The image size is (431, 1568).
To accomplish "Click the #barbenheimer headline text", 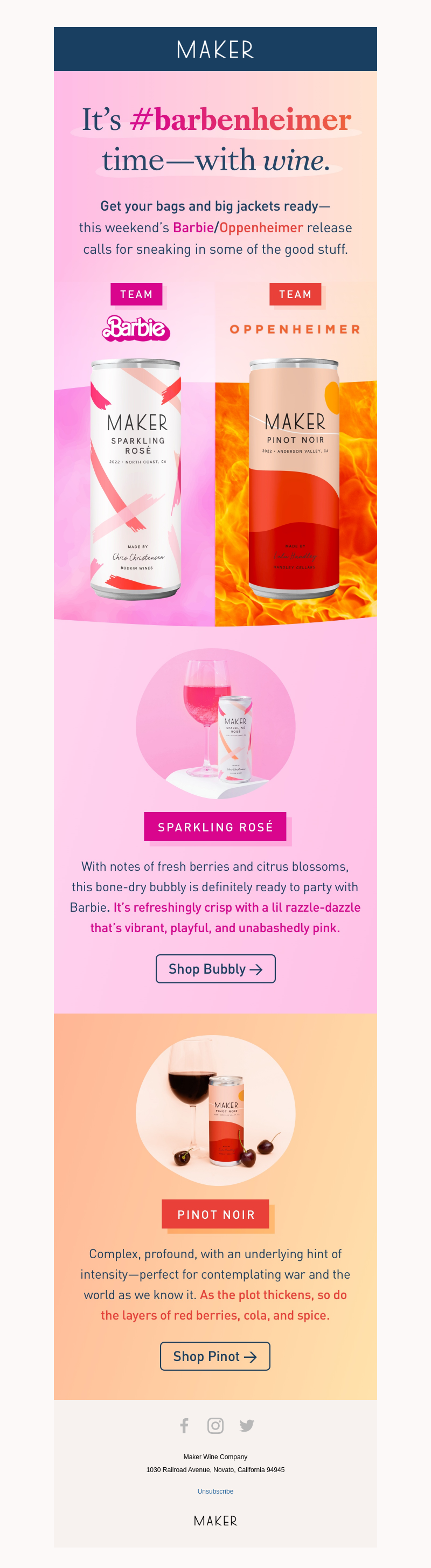I will click(x=240, y=119).
